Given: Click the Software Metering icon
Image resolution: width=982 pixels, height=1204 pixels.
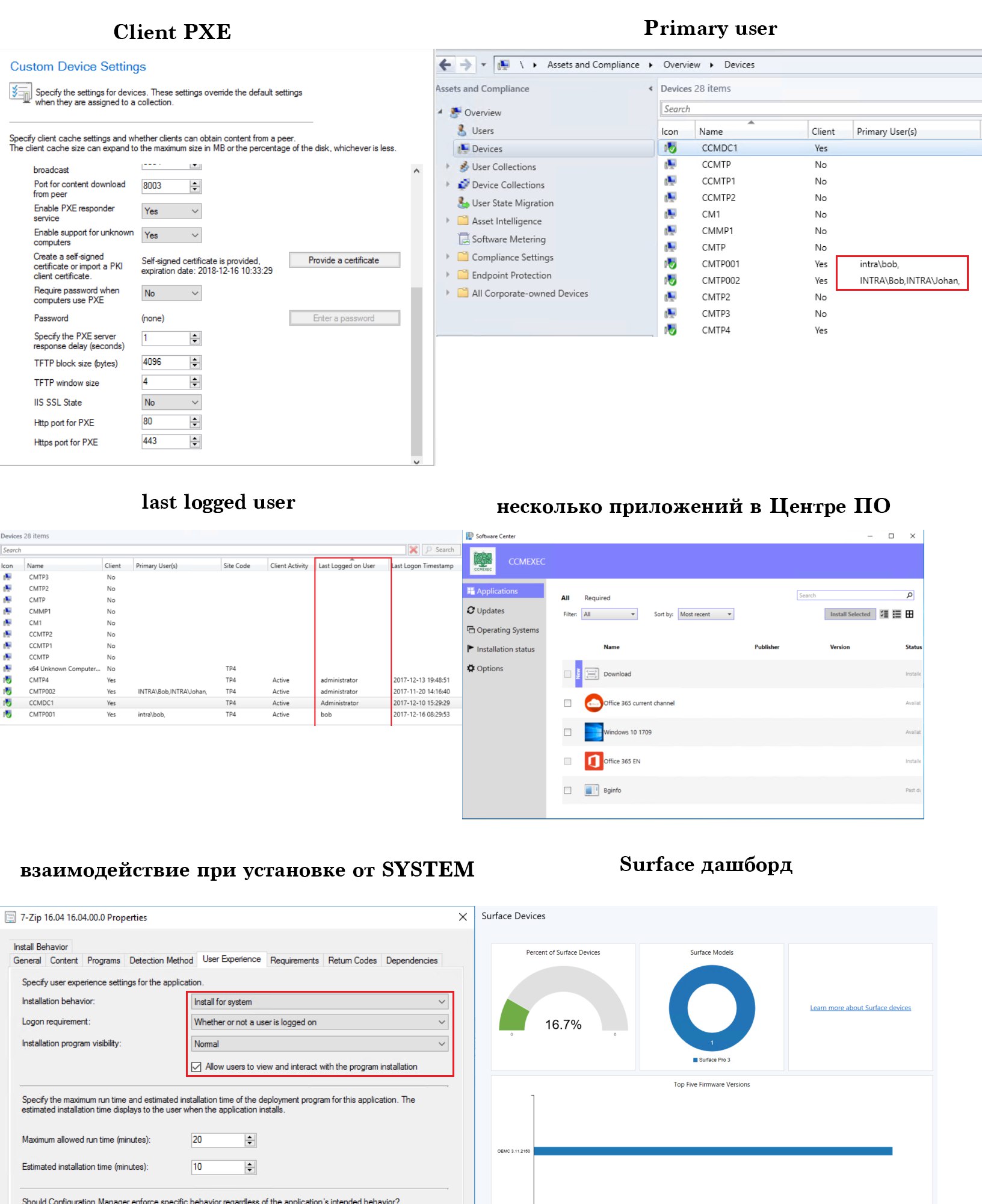Looking at the screenshot, I should coord(463,239).
